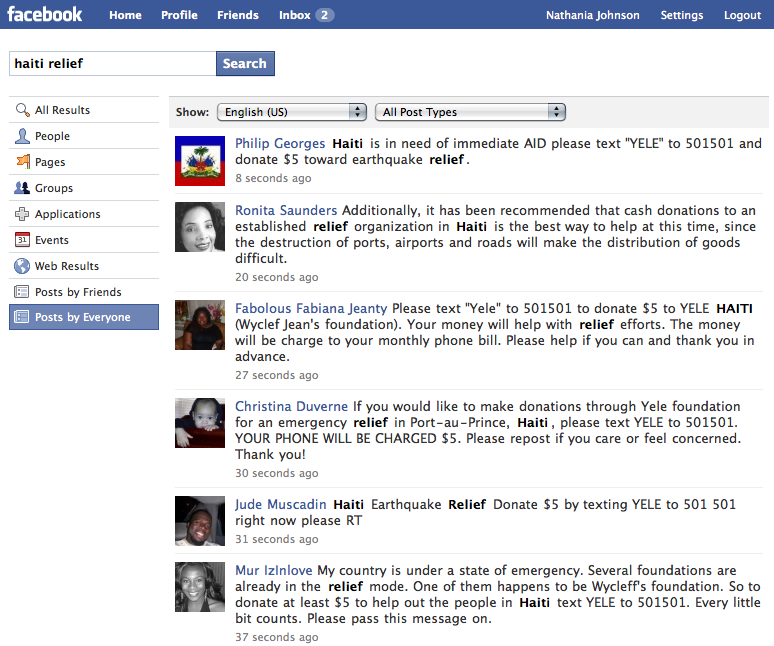Click Jude Muscadin's profile photo
Image resolution: width=774 pixels, height=646 pixels.
point(200,521)
